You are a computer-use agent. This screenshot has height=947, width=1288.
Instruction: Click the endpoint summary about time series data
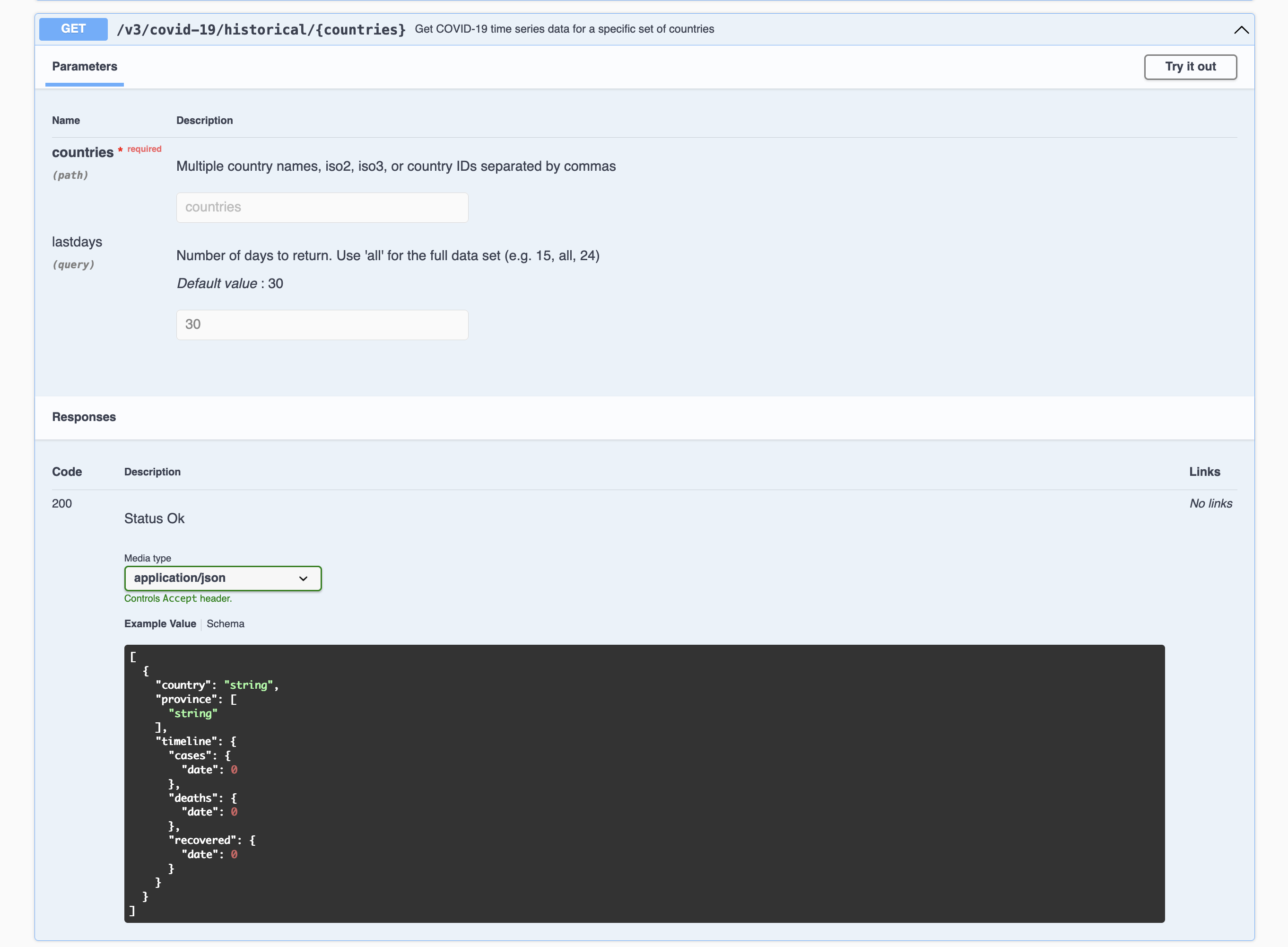(x=564, y=29)
